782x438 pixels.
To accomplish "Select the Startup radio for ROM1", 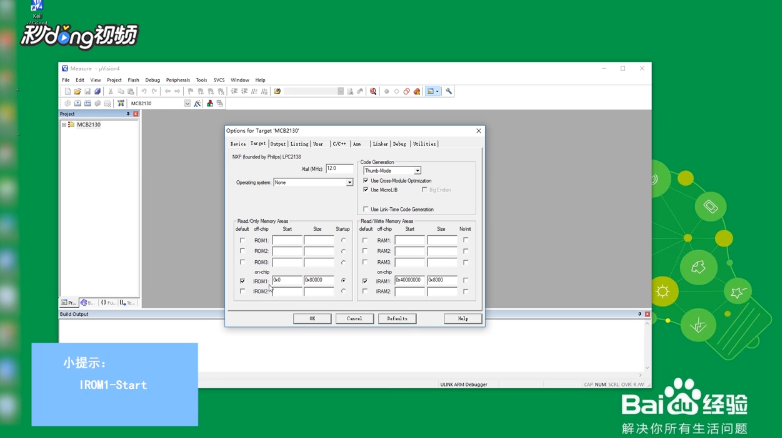I will pyautogui.click(x=343, y=240).
